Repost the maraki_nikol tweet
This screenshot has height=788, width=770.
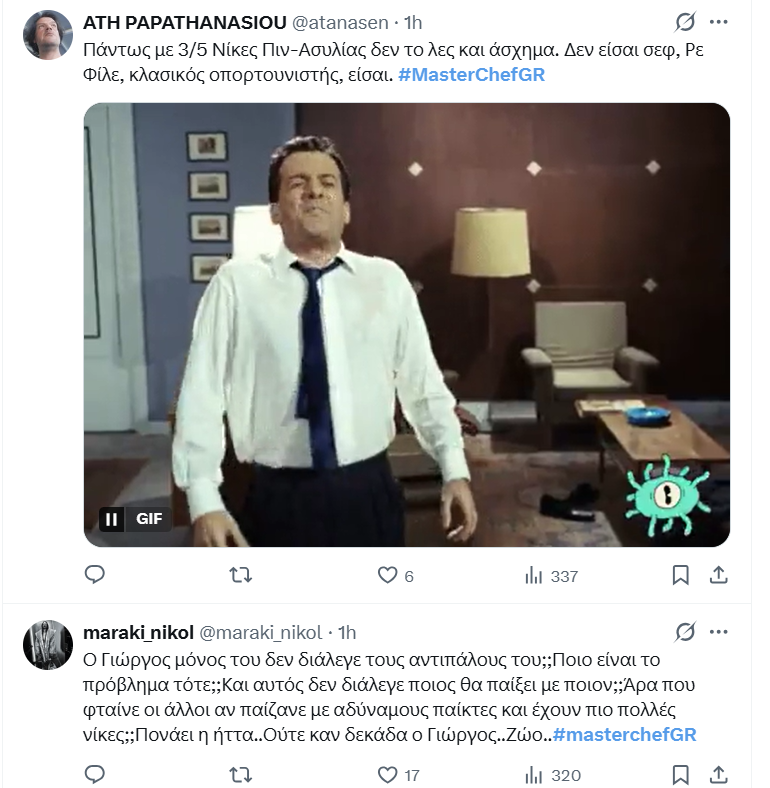coord(241,774)
